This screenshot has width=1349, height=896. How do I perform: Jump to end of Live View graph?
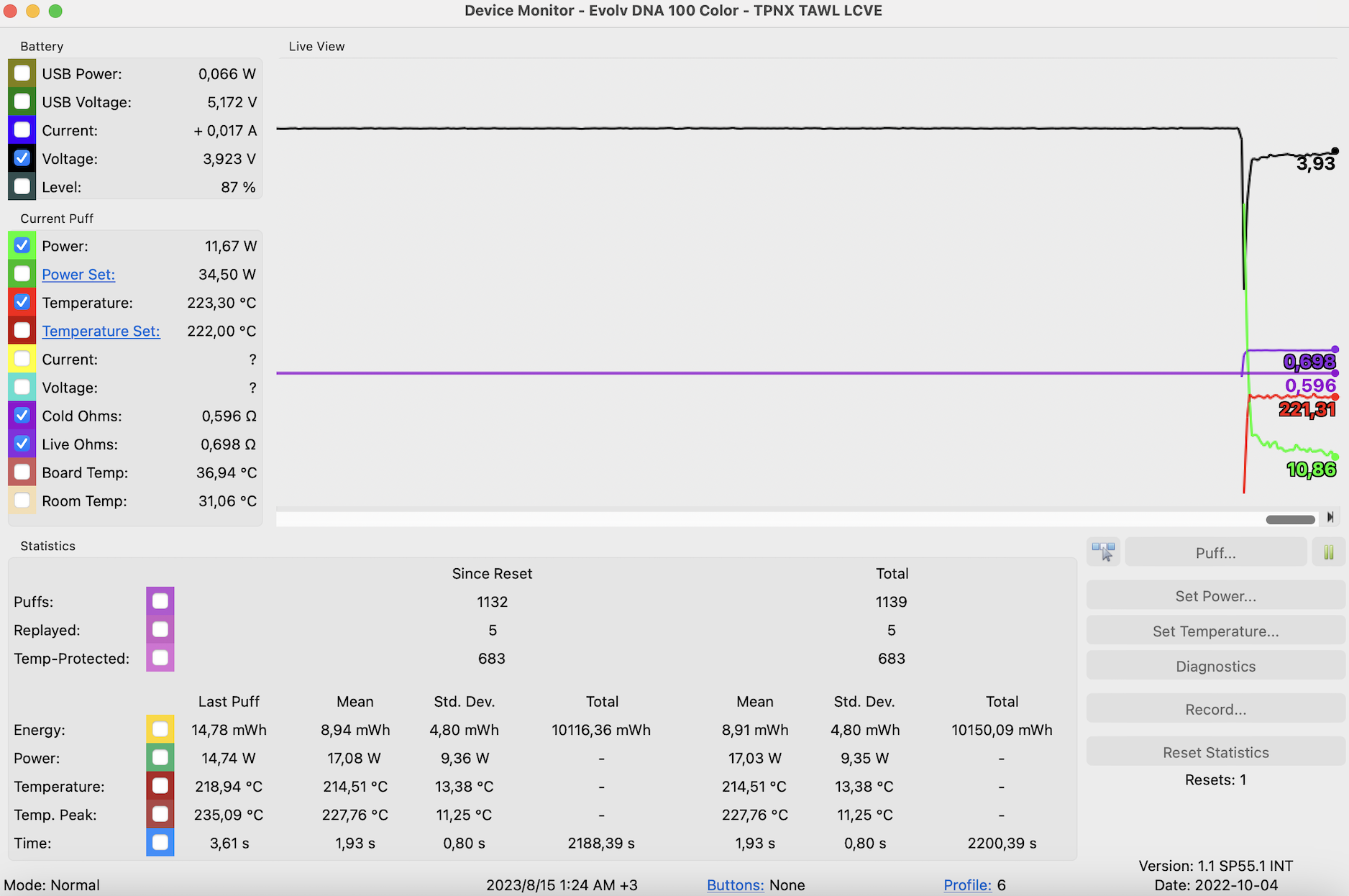1330,517
